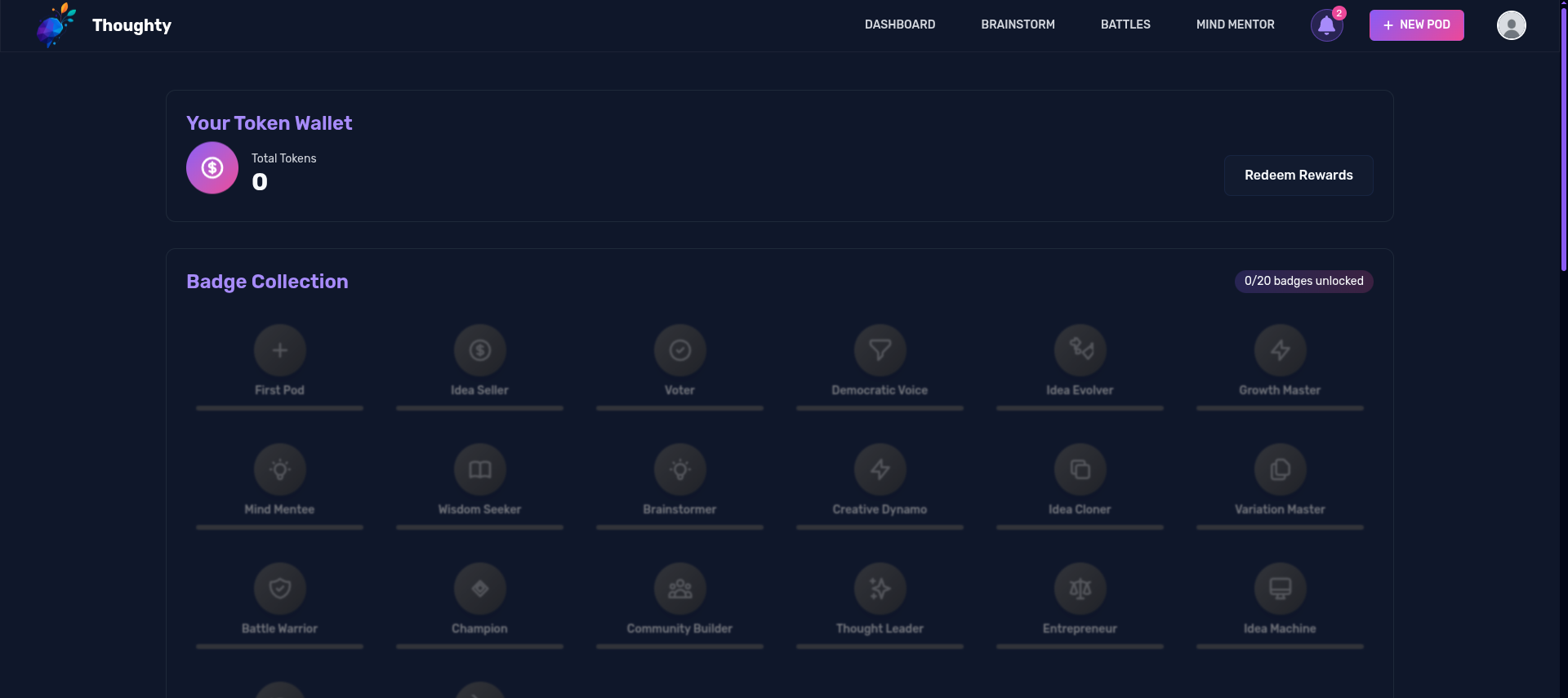Select the Democratic Voice badge icon
Screen dimensions: 1568x698
tap(880, 350)
